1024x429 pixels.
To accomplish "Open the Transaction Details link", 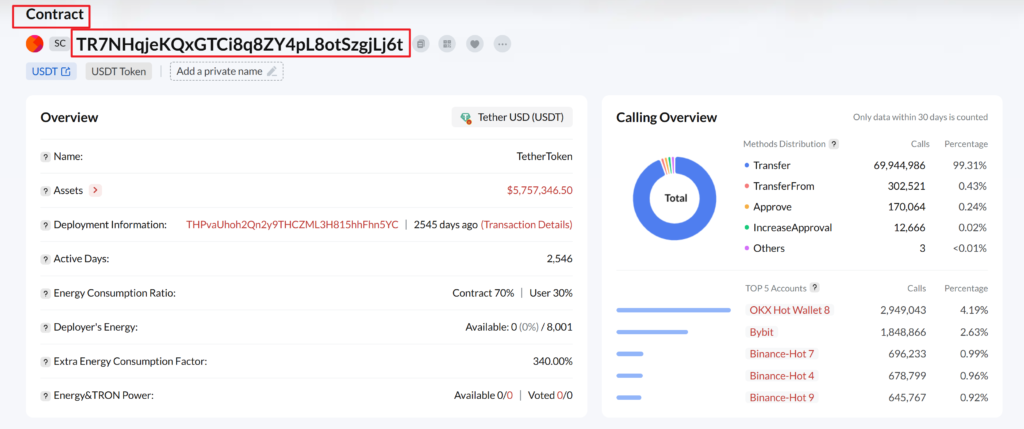I will (526, 225).
